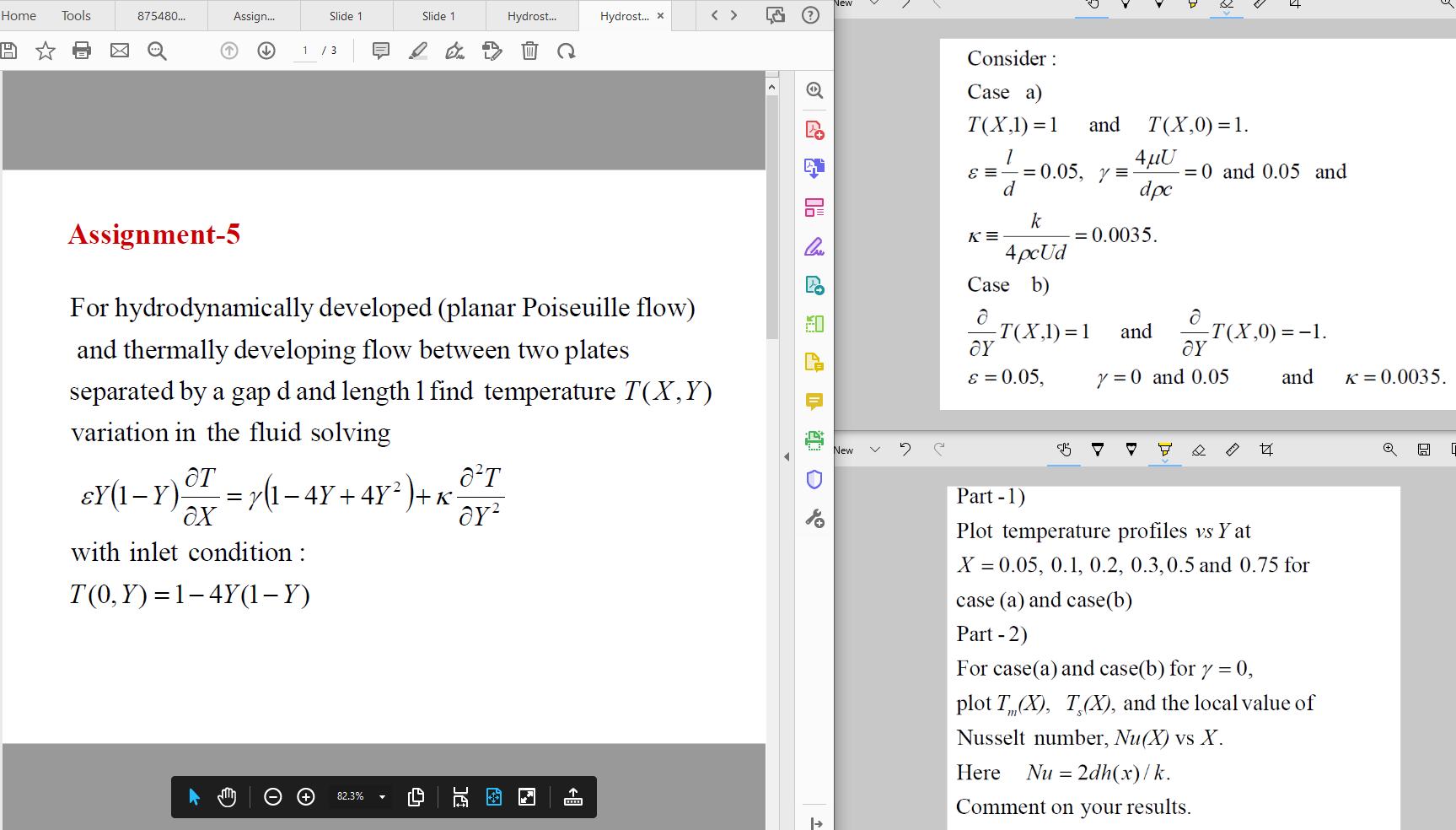Select yellow highlighter in lower snip window
Image resolution: width=1456 pixels, height=830 pixels.
pos(1165,450)
